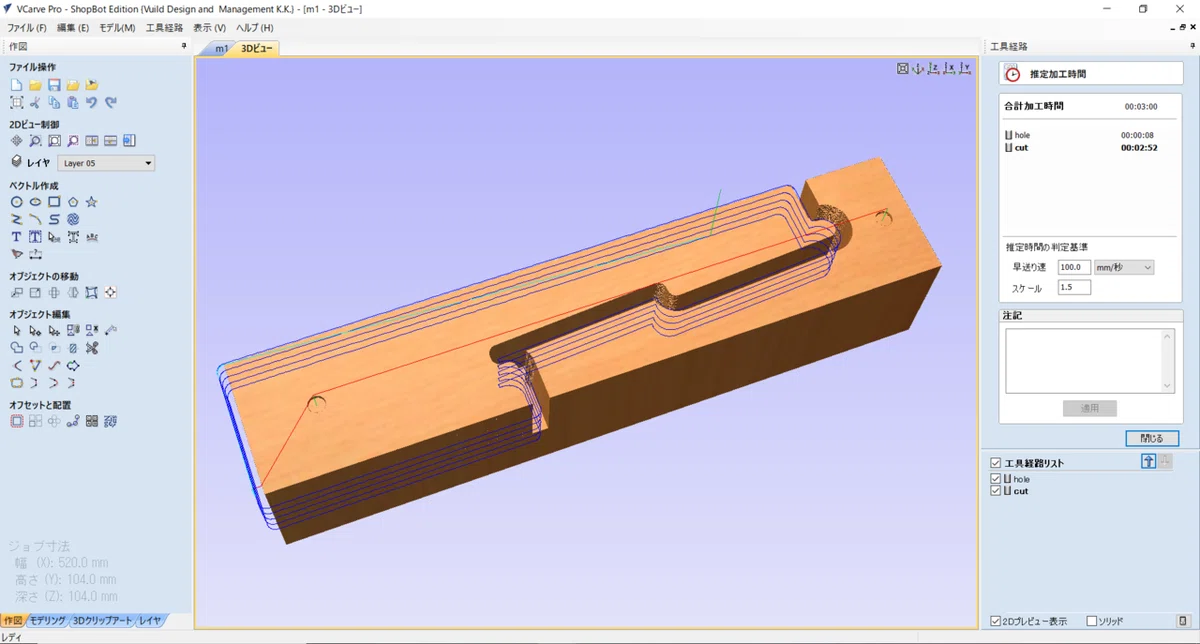Select the Draw Ellipse tool
The width and height of the screenshot is (1200, 644).
coord(35,202)
